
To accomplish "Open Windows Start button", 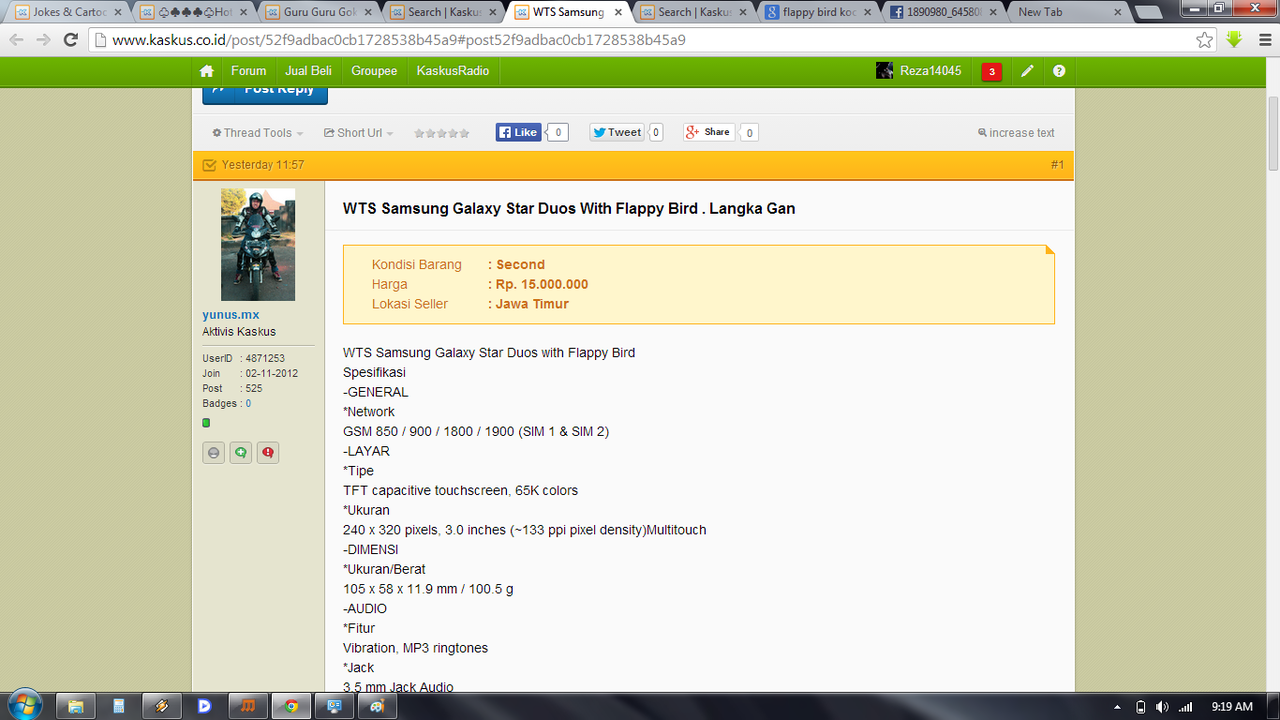I will click(x=24, y=705).
